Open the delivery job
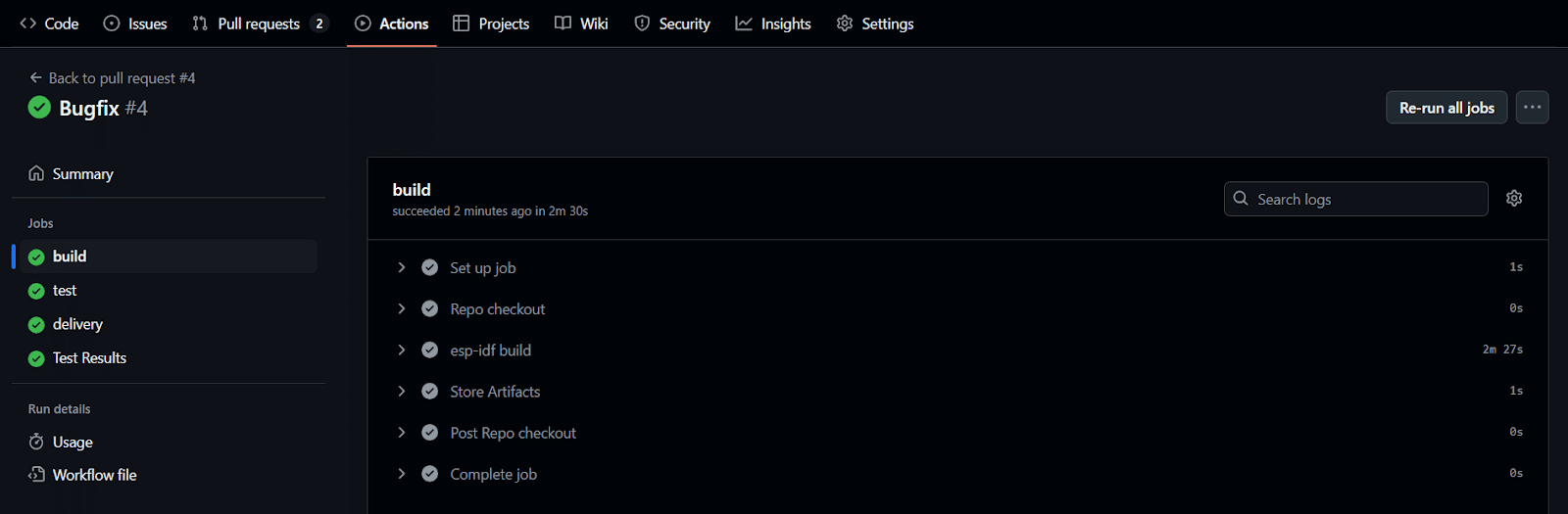This screenshot has width=1568, height=514. (77, 324)
